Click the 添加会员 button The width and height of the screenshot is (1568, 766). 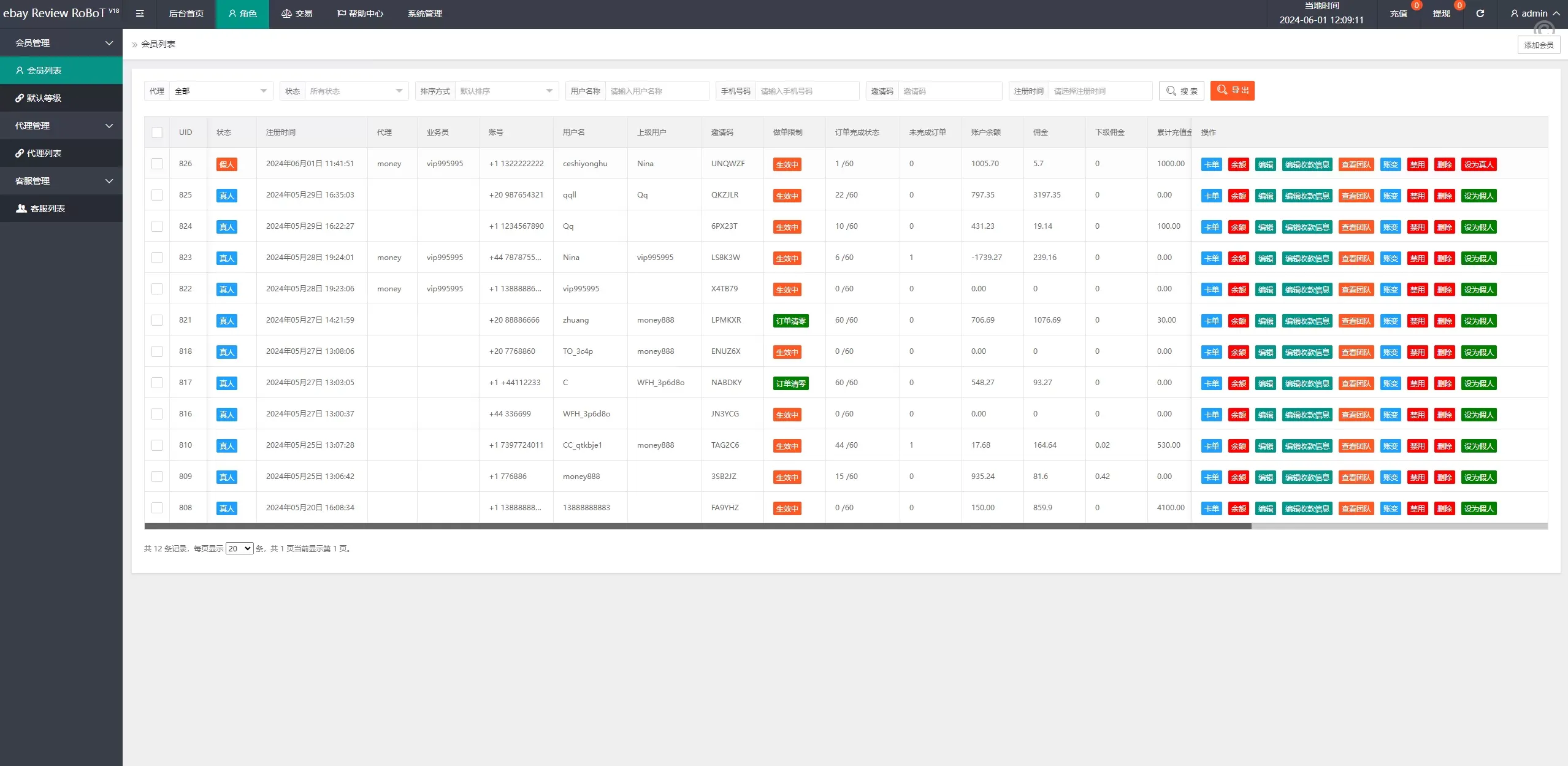pyautogui.click(x=1539, y=45)
